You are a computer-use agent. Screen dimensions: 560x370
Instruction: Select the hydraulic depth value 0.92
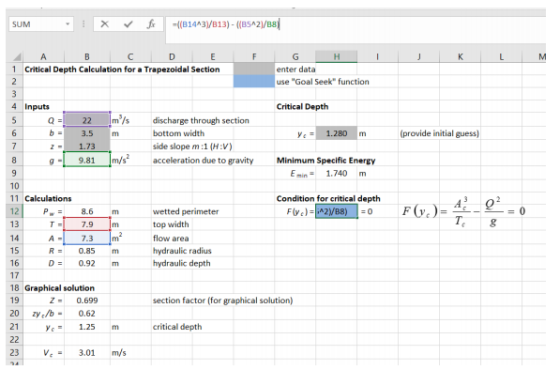(87, 263)
